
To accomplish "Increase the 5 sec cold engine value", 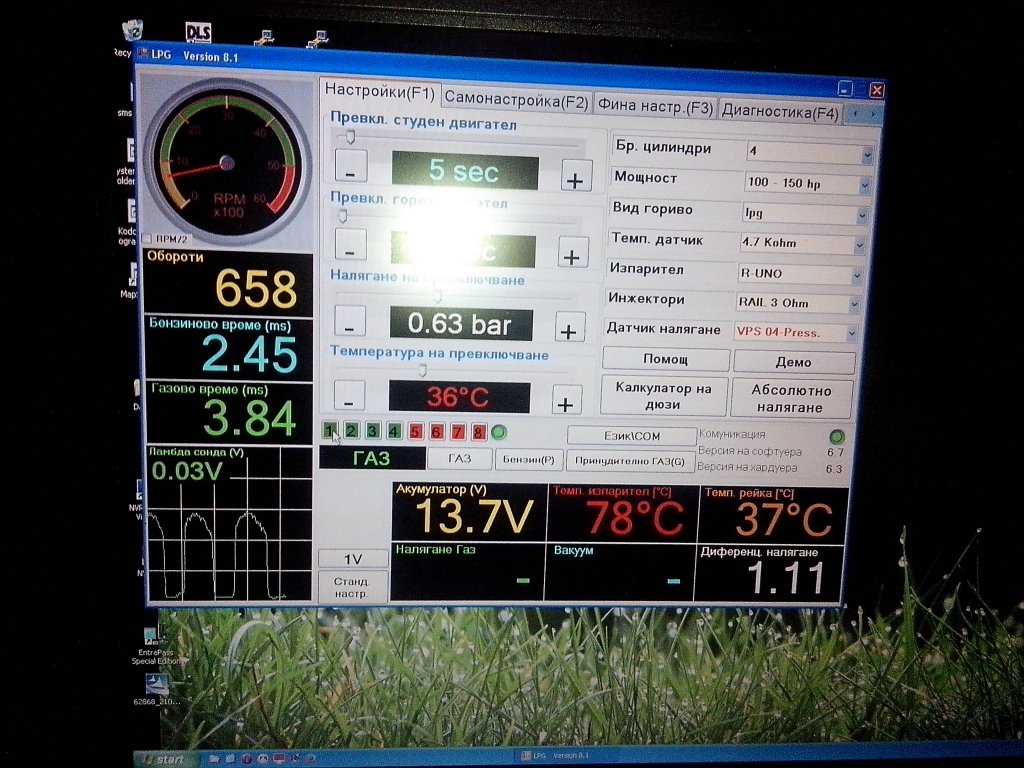I will click(575, 175).
